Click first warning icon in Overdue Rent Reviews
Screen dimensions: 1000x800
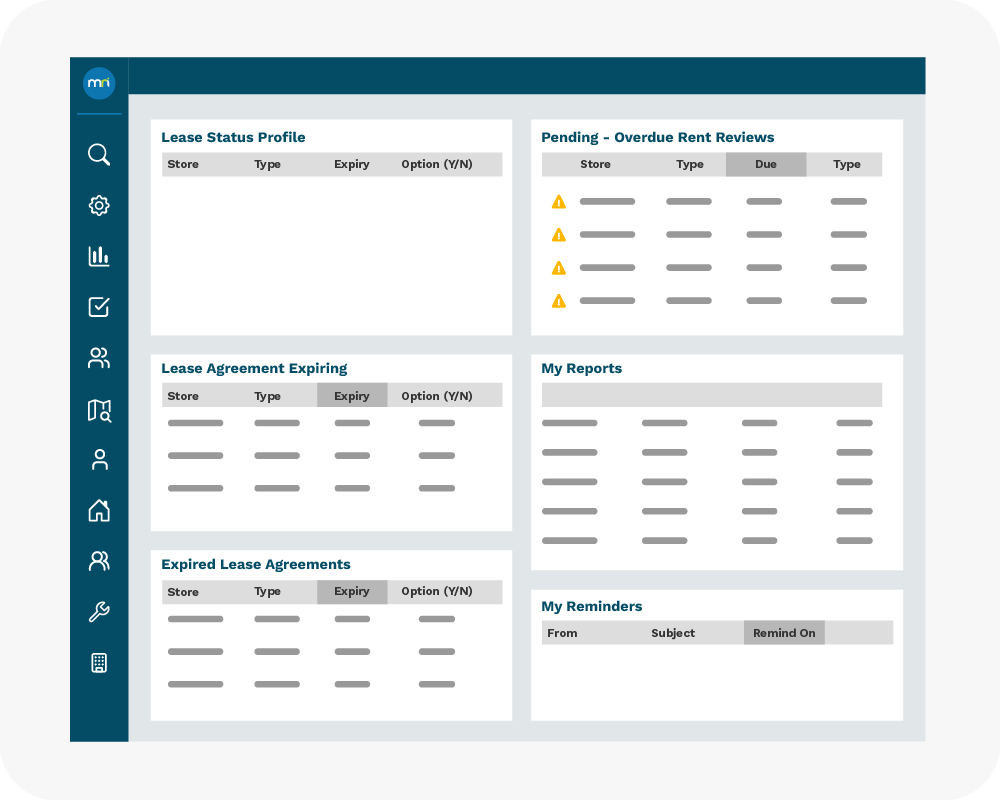pos(559,202)
